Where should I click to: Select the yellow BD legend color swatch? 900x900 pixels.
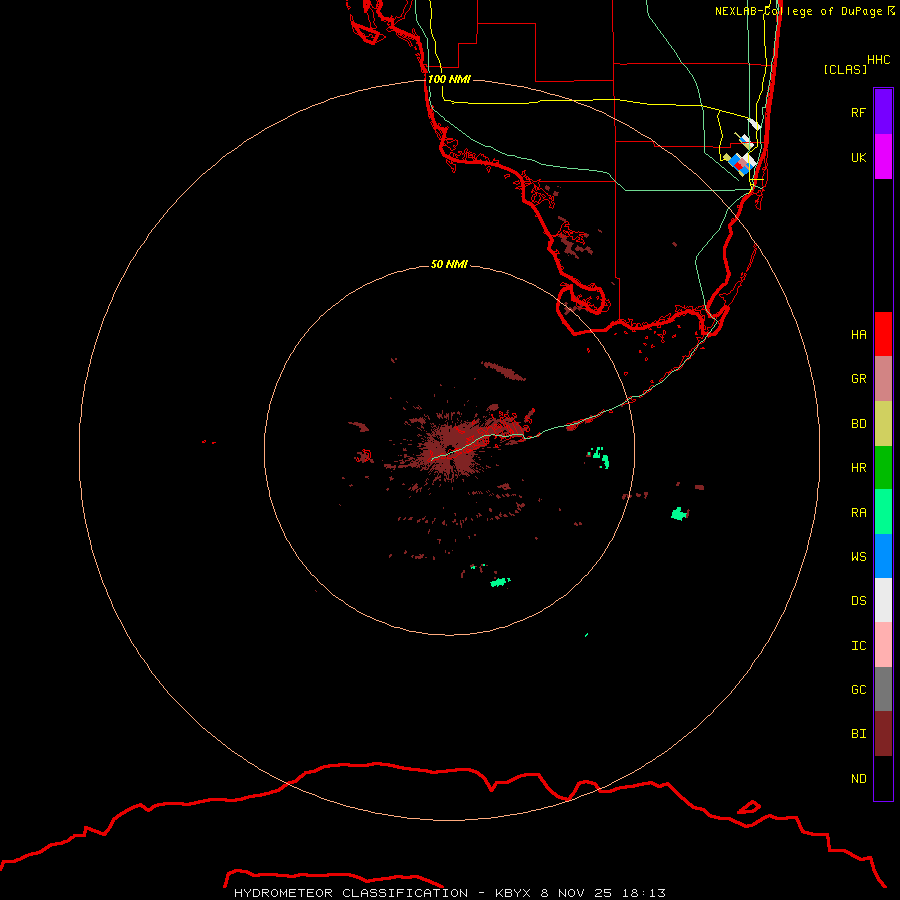[883, 424]
